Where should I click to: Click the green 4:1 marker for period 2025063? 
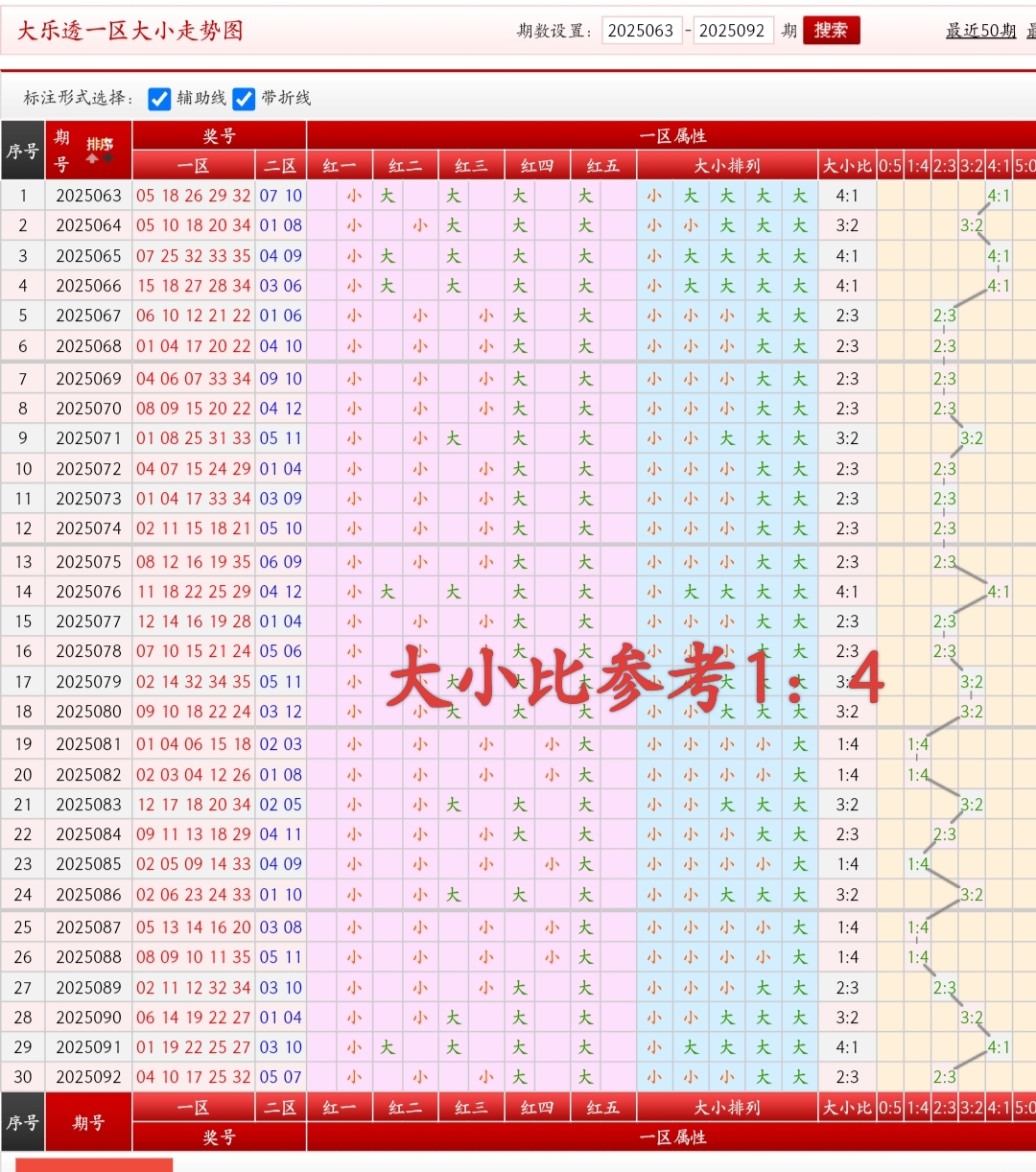pyautogui.click(x=998, y=196)
